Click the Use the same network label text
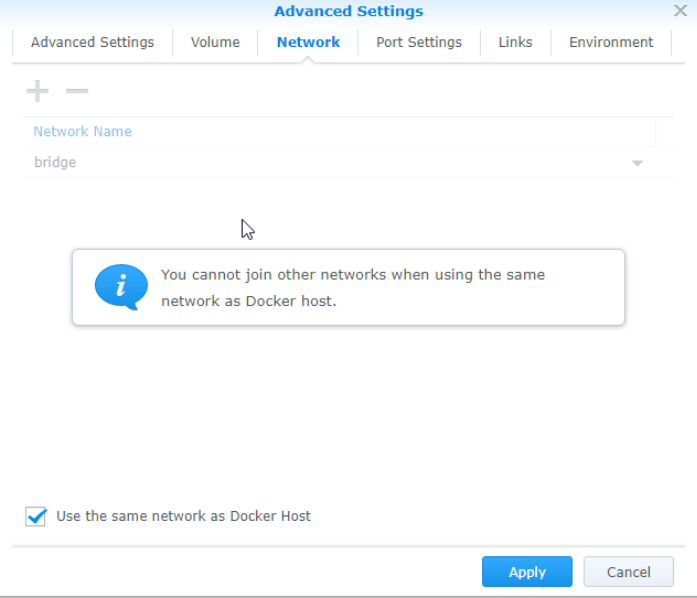697x598 pixels. [x=183, y=516]
